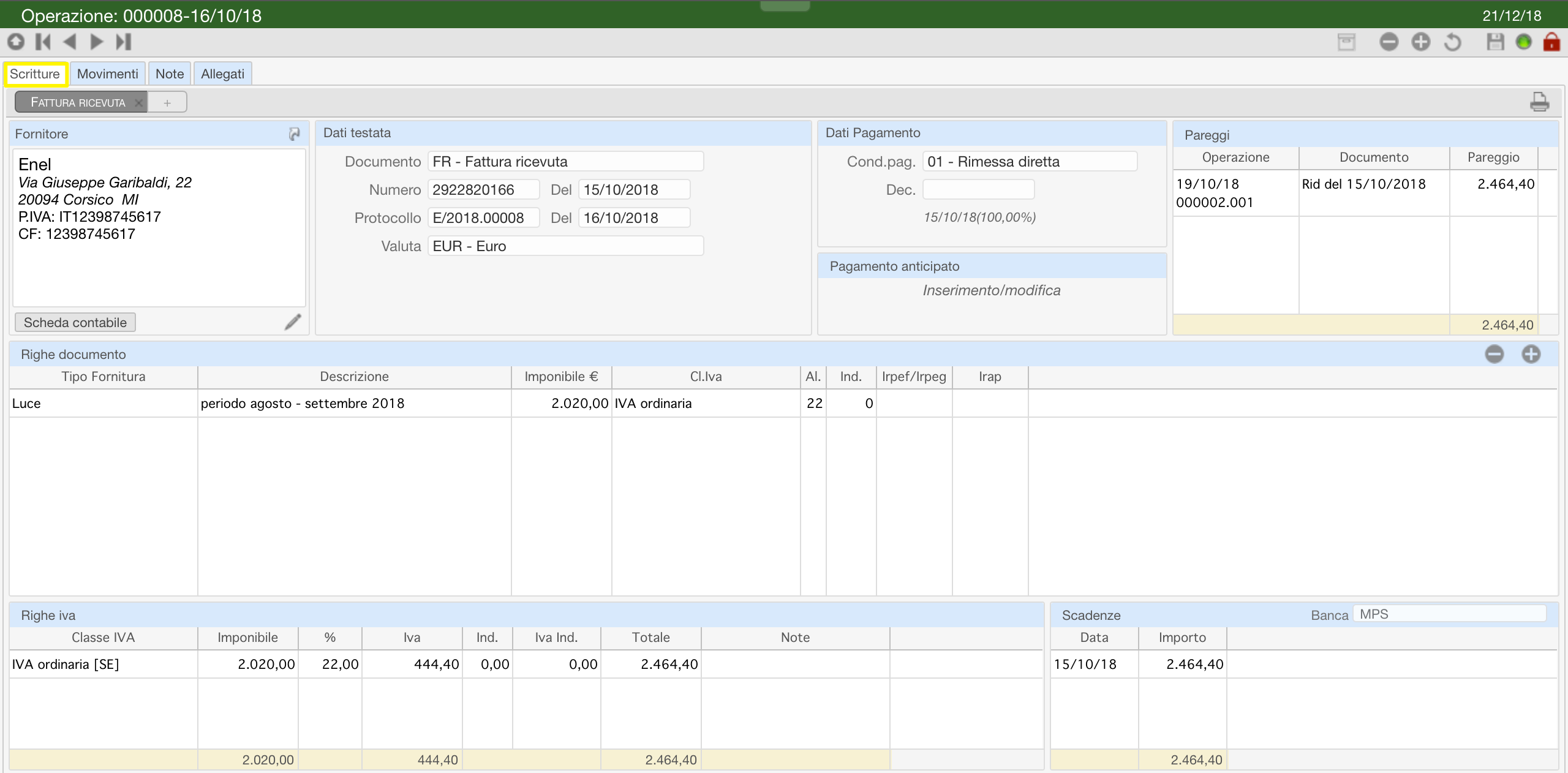Click Inserimento/modifica link

click(992, 290)
